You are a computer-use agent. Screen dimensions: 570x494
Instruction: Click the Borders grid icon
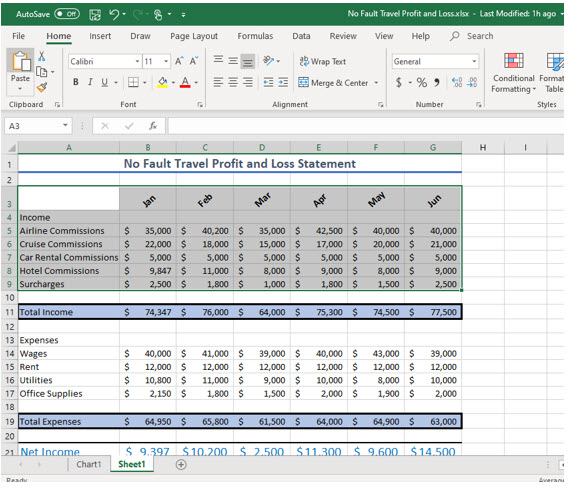[133, 83]
